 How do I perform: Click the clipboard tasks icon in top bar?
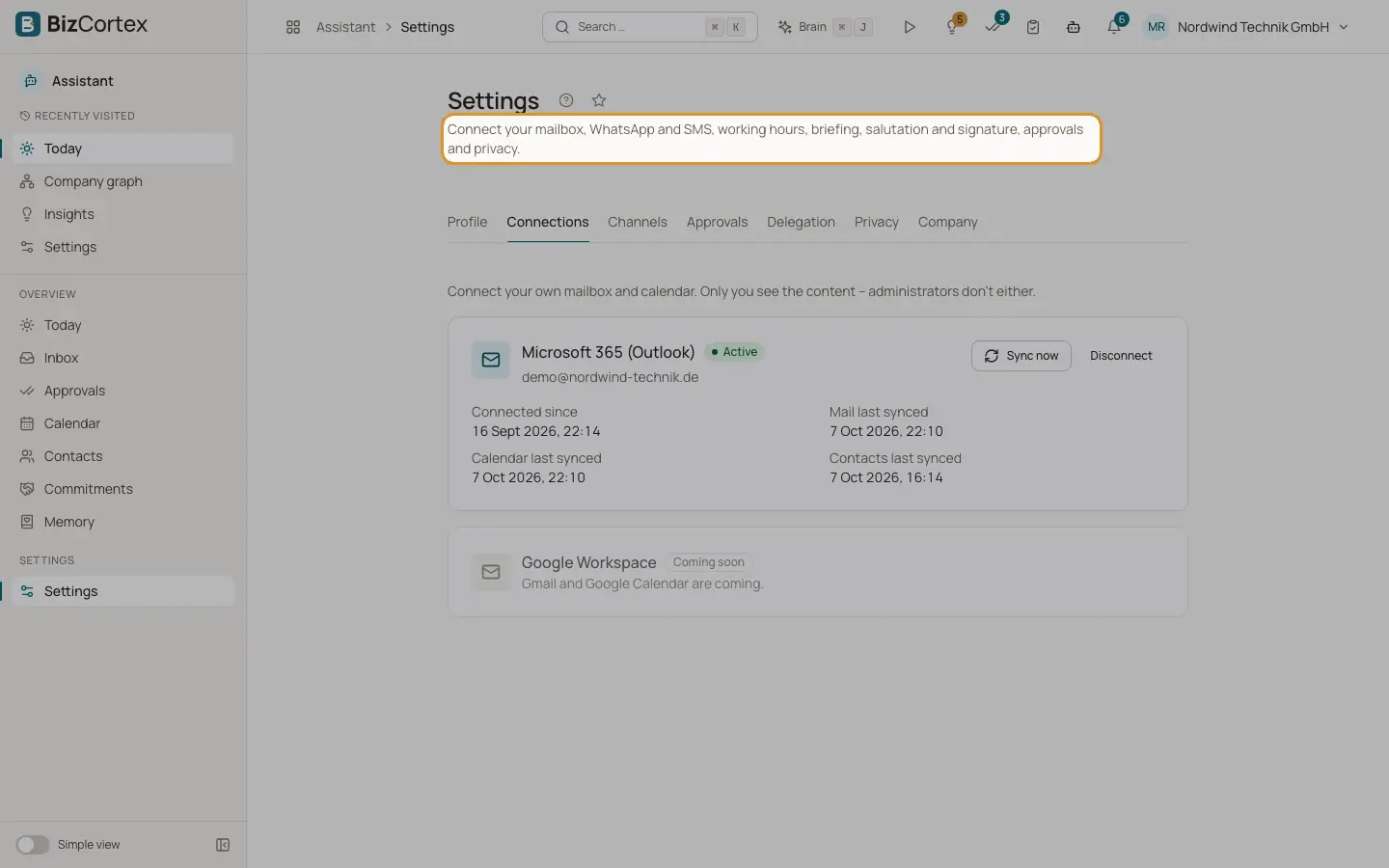(x=1033, y=27)
